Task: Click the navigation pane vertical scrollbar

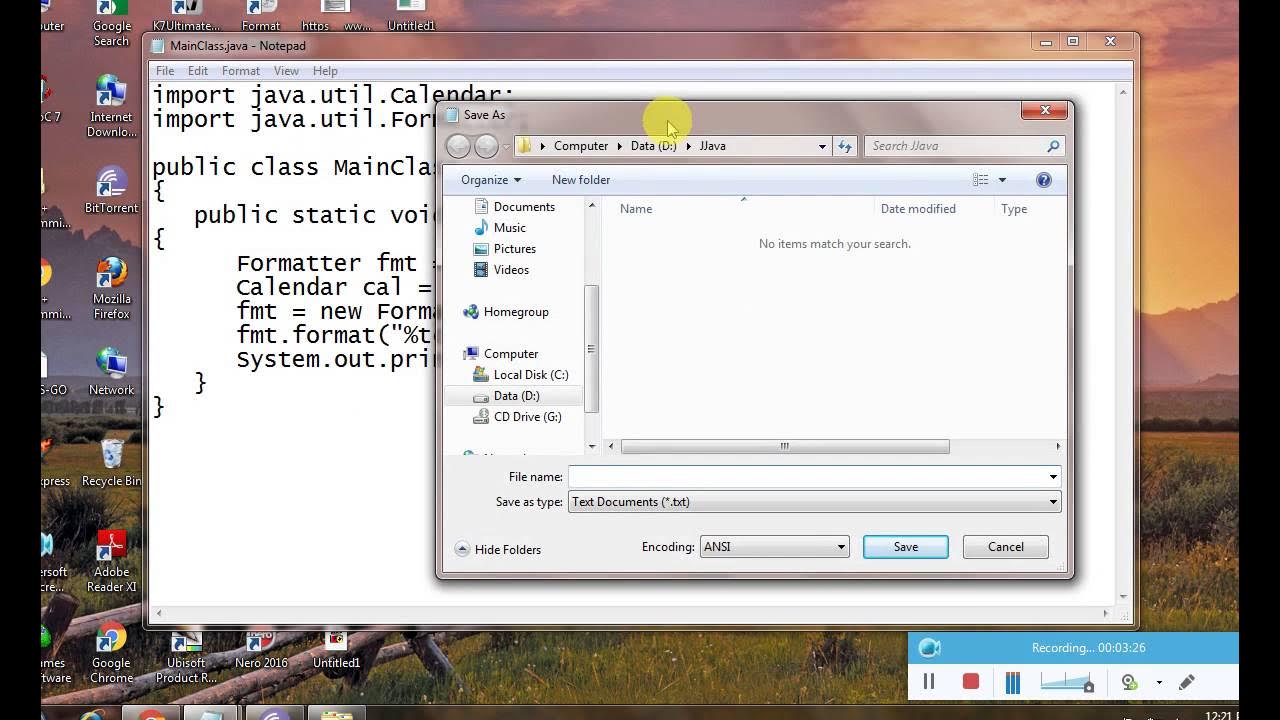Action: [591, 348]
